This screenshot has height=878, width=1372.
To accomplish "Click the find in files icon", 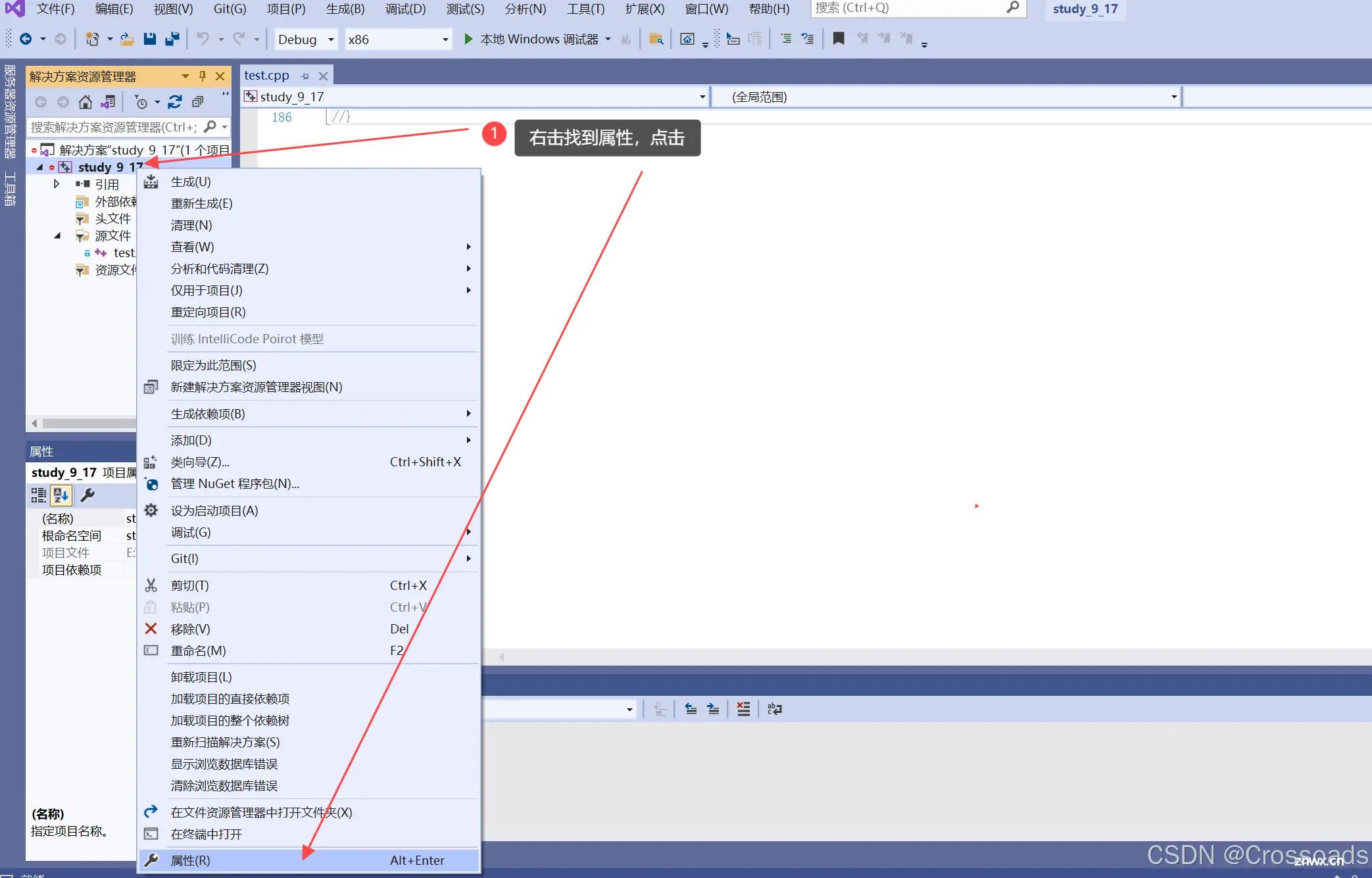I will coord(656,39).
